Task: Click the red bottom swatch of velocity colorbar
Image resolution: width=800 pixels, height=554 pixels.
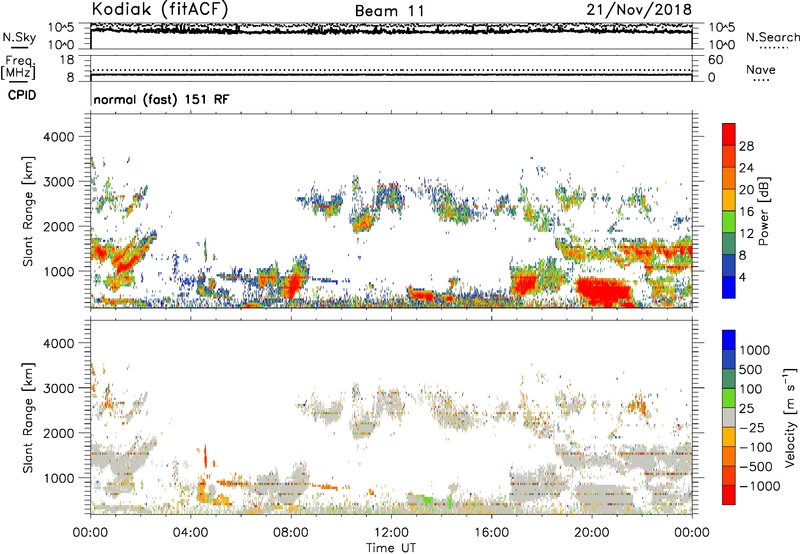Action: tap(729, 495)
